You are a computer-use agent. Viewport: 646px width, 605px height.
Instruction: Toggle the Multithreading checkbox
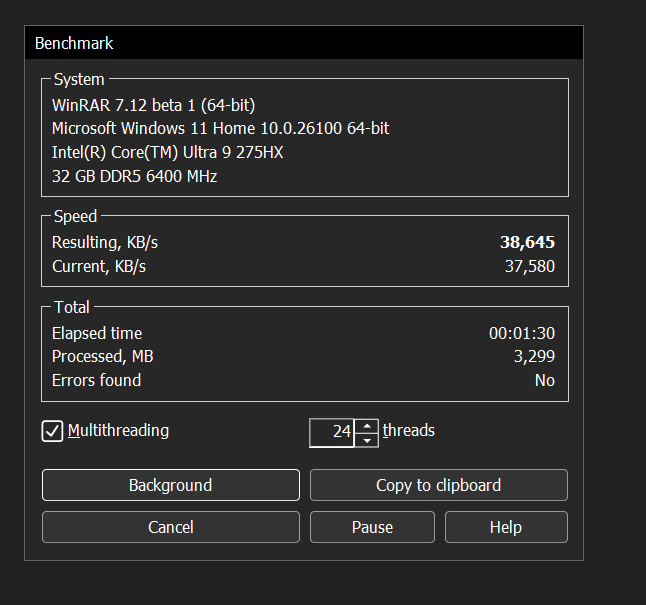(52, 431)
